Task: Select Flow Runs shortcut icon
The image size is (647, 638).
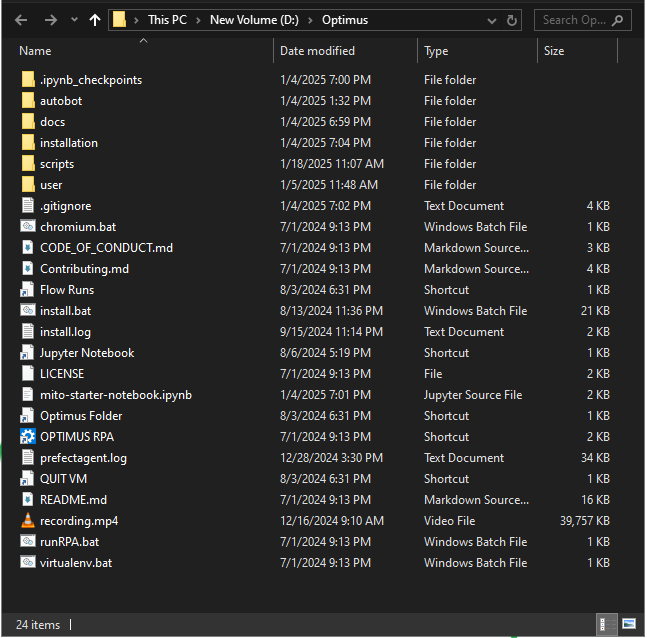Action: click(x=27, y=289)
